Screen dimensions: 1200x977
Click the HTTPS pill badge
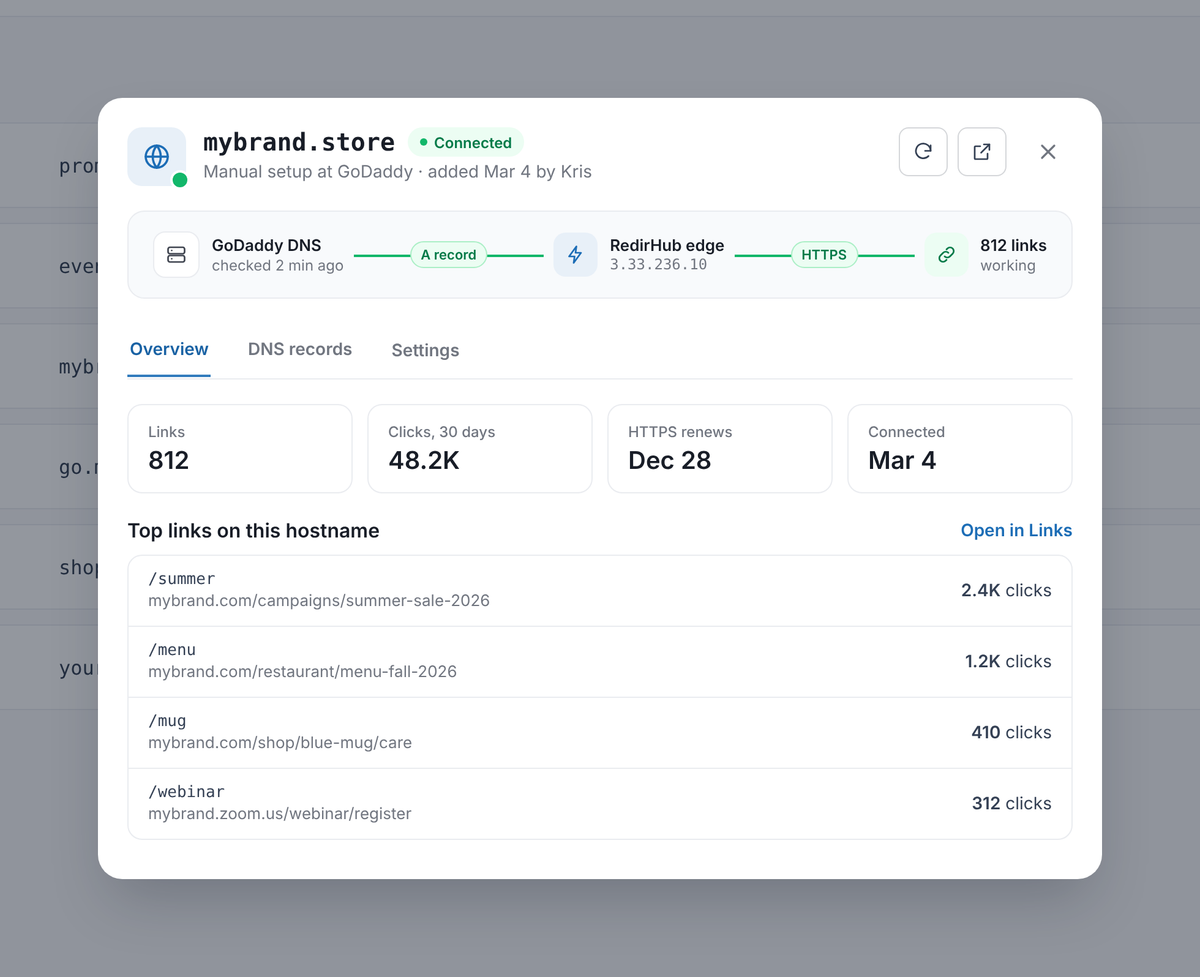point(824,255)
